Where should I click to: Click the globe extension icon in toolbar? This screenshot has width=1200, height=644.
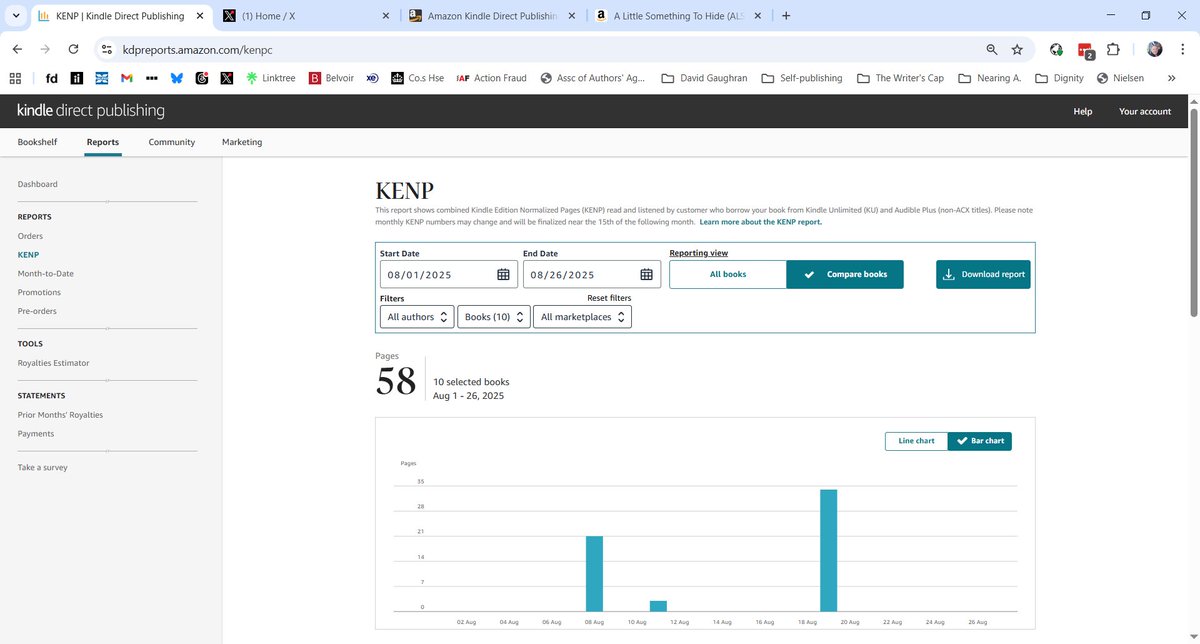(1056, 49)
